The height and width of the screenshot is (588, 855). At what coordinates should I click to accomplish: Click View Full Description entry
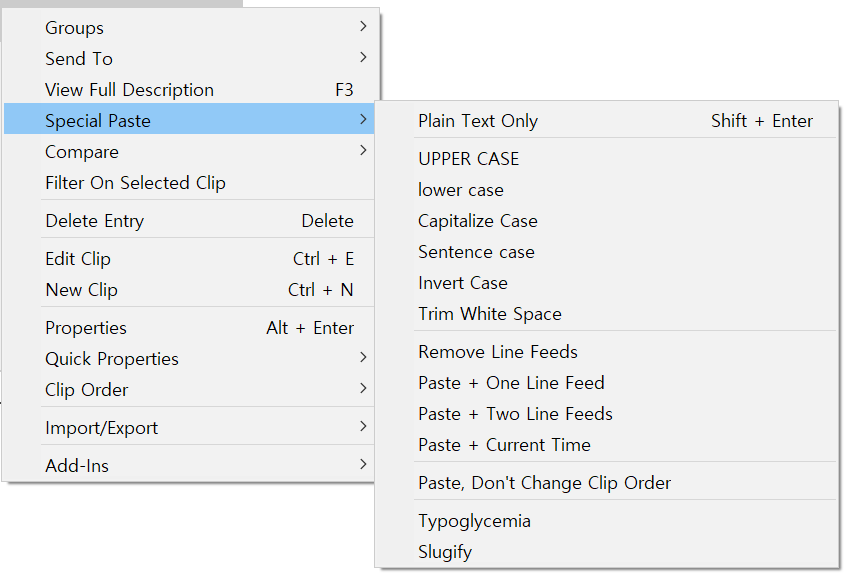[129, 90]
